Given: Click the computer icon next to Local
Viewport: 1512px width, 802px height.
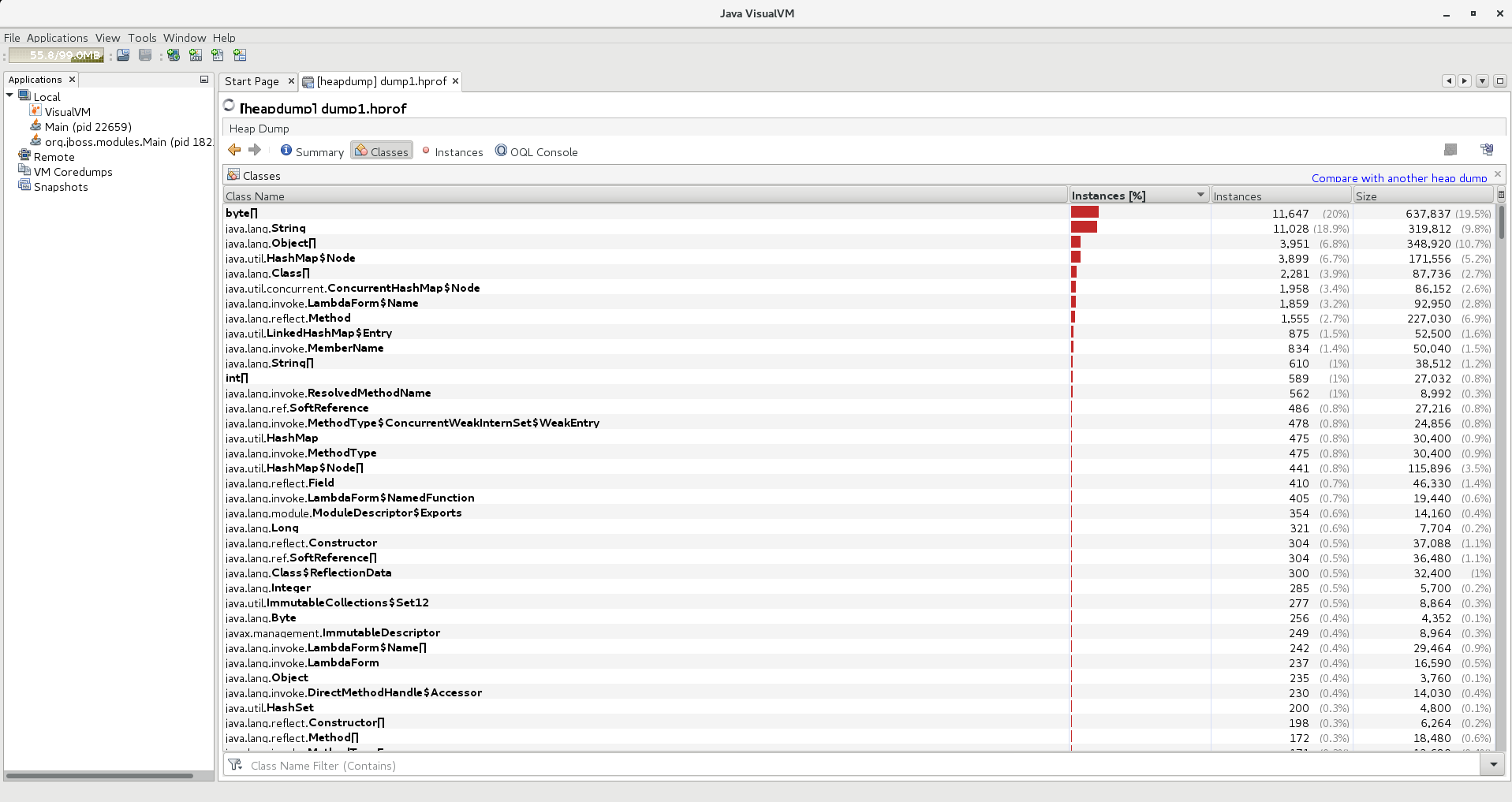Looking at the screenshot, I should [25, 96].
